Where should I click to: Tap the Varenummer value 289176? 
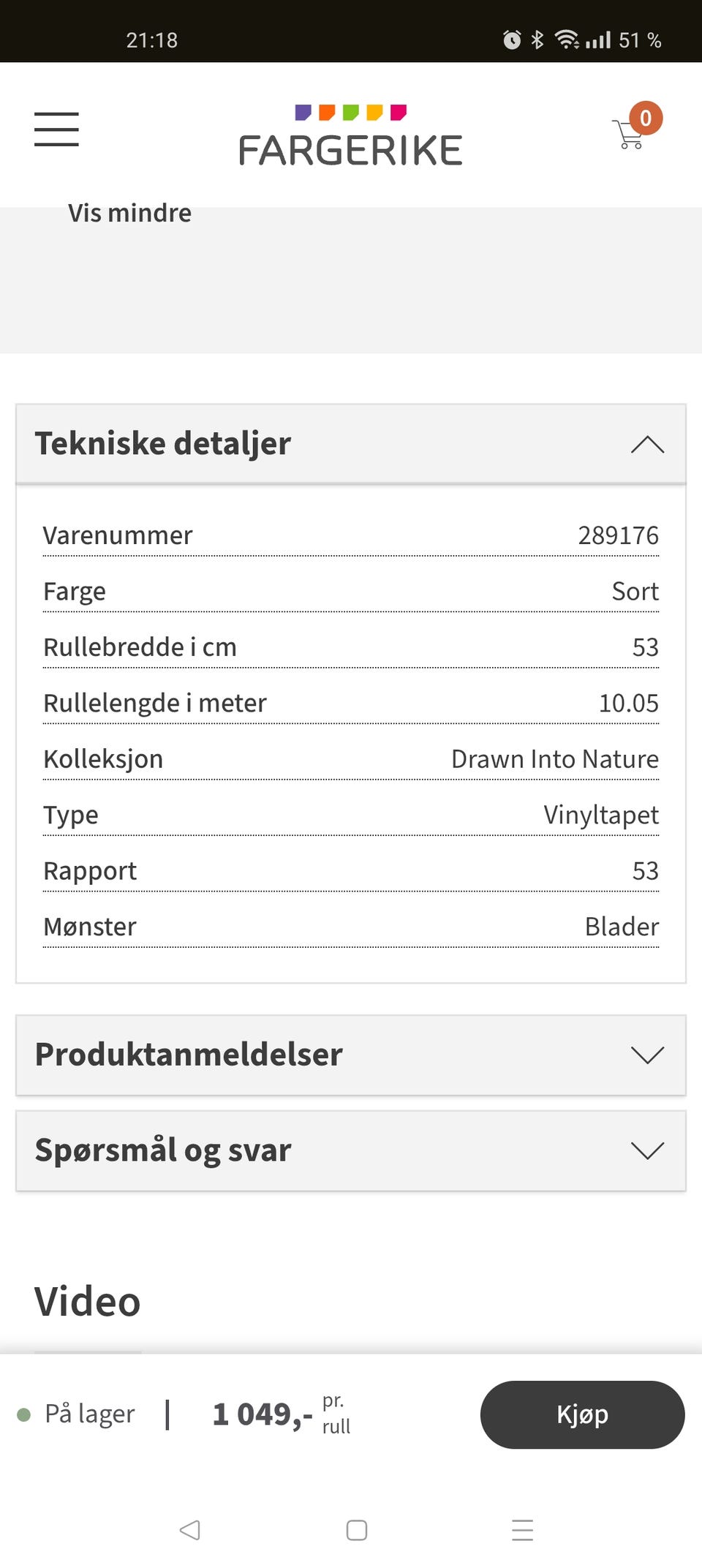pyautogui.click(x=618, y=535)
